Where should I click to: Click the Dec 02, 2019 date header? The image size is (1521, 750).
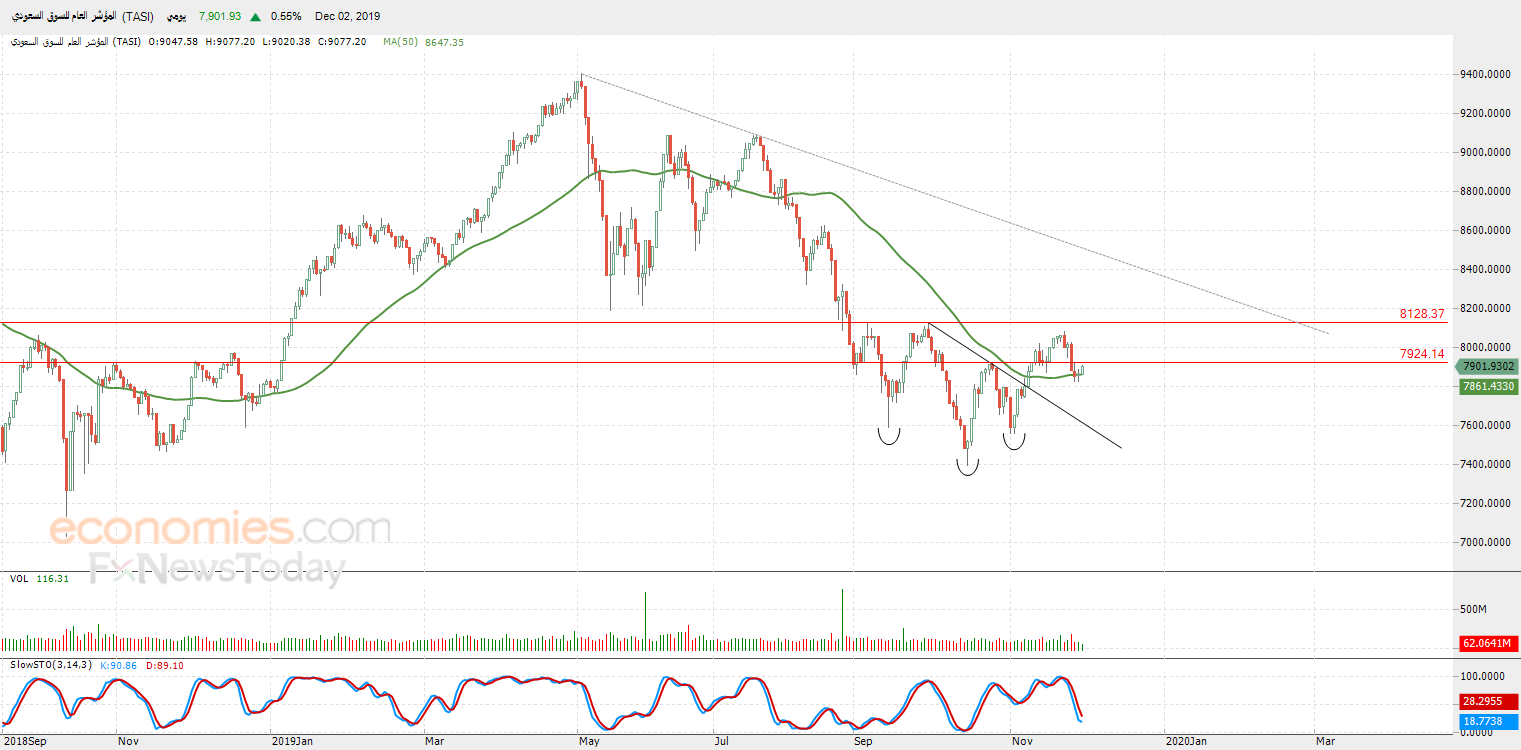pyautogui.click(x=348, y=16)
